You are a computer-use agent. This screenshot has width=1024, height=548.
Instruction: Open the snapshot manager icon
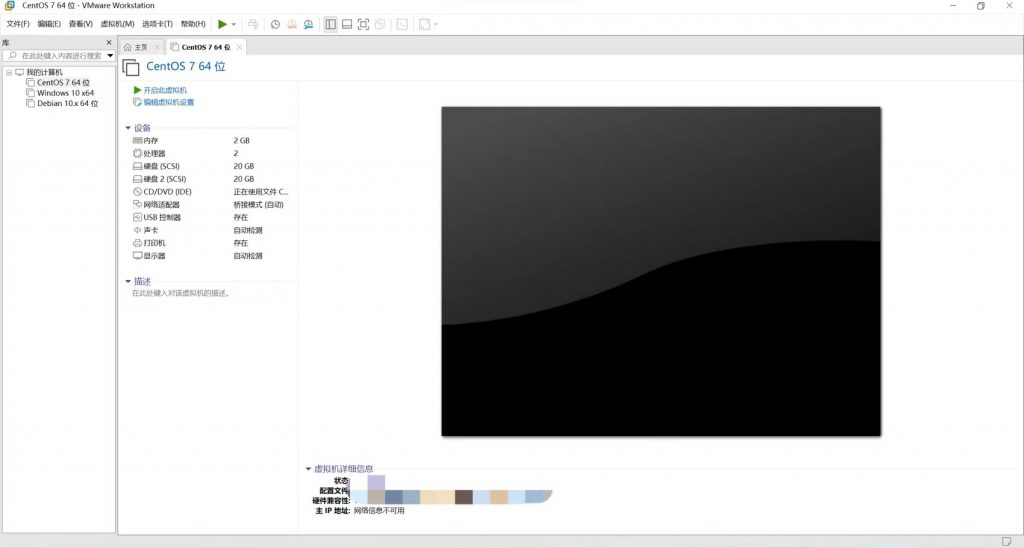click(308, 24)
